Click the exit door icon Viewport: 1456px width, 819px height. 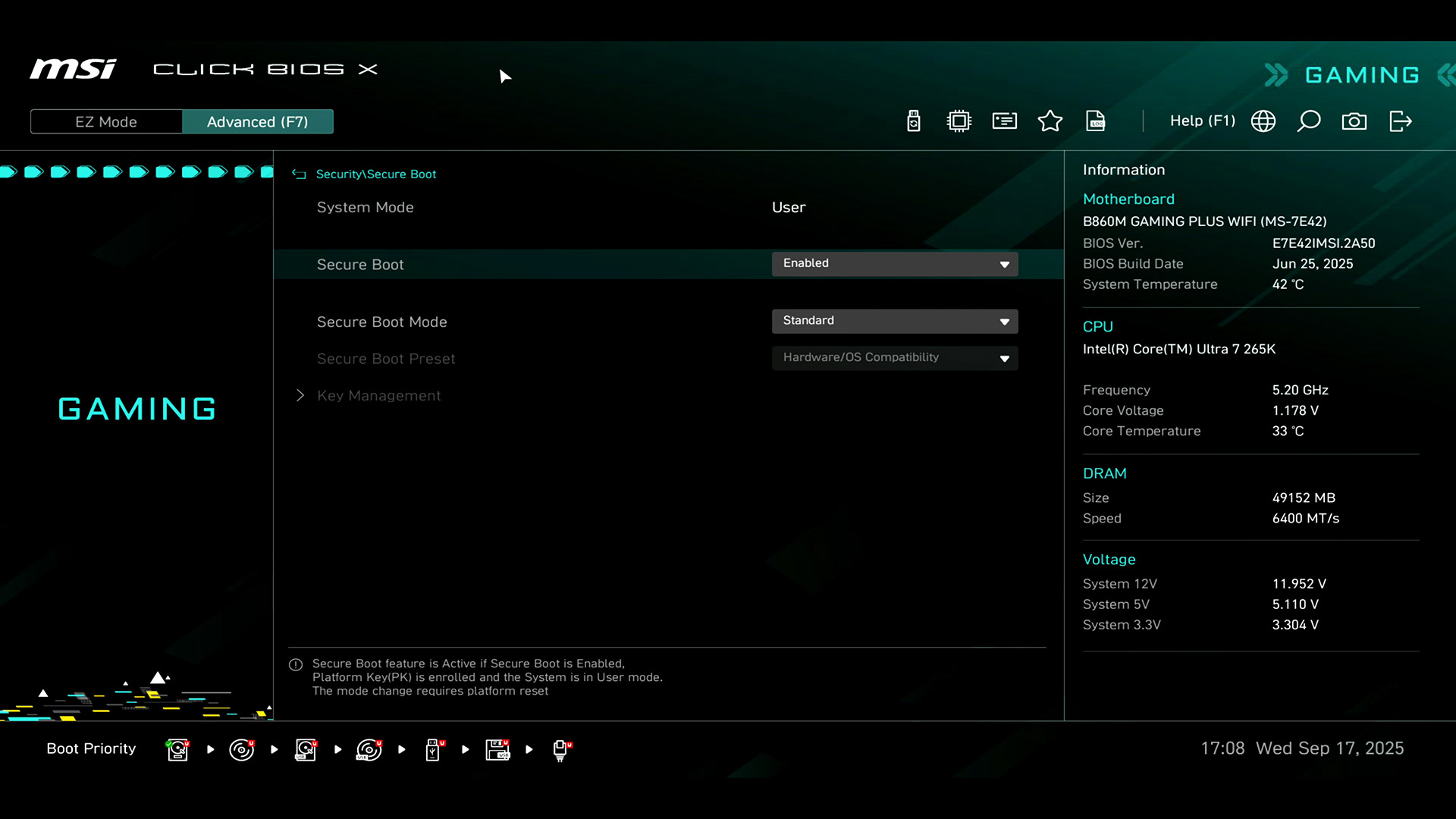(1400, 121)
